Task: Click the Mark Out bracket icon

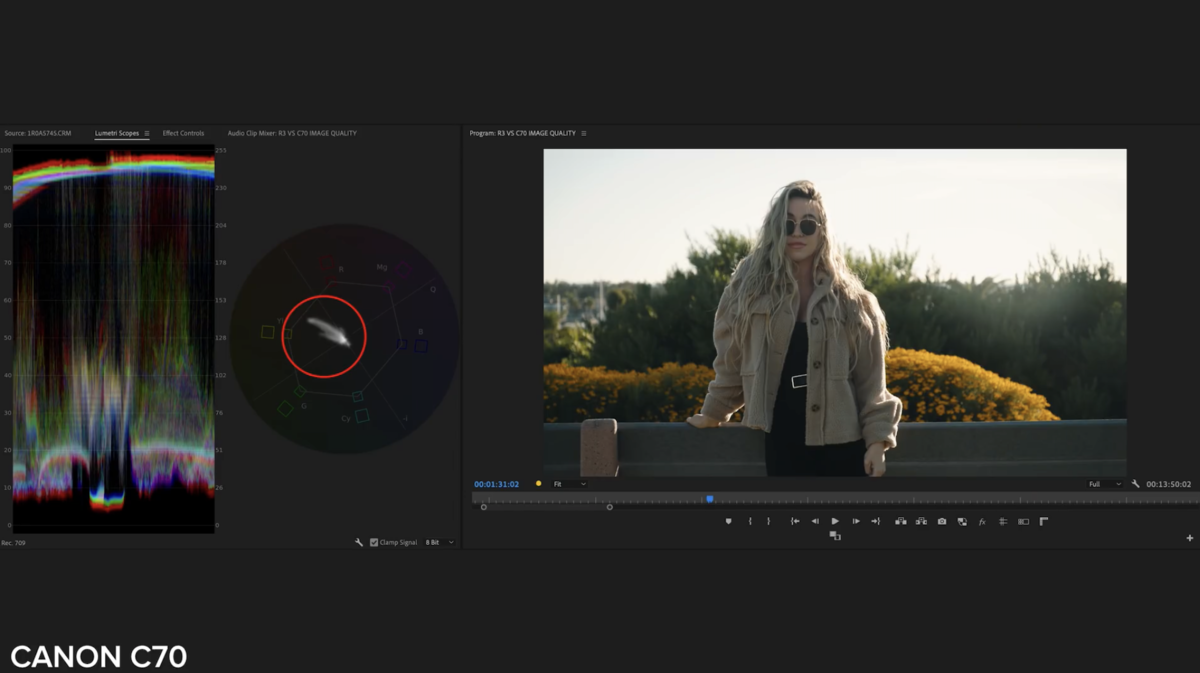Action: (768, 521)
